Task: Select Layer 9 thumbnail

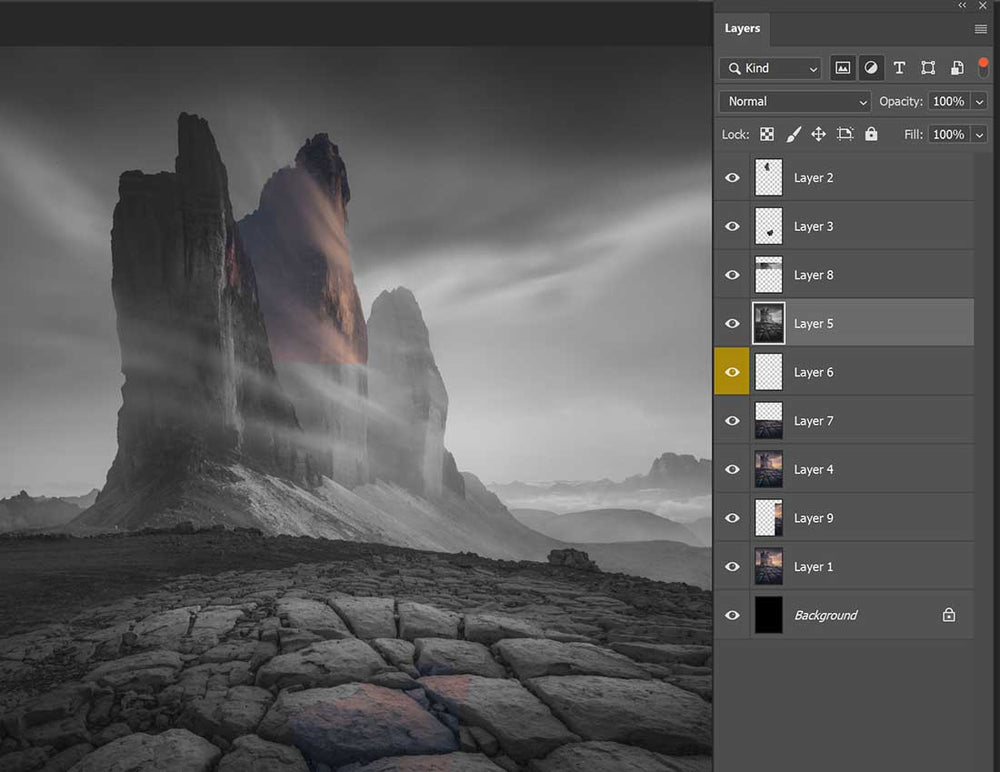Action: point(768,517)
